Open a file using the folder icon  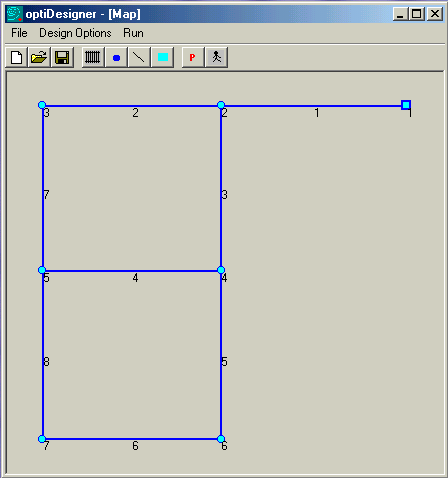coord(39,57)
